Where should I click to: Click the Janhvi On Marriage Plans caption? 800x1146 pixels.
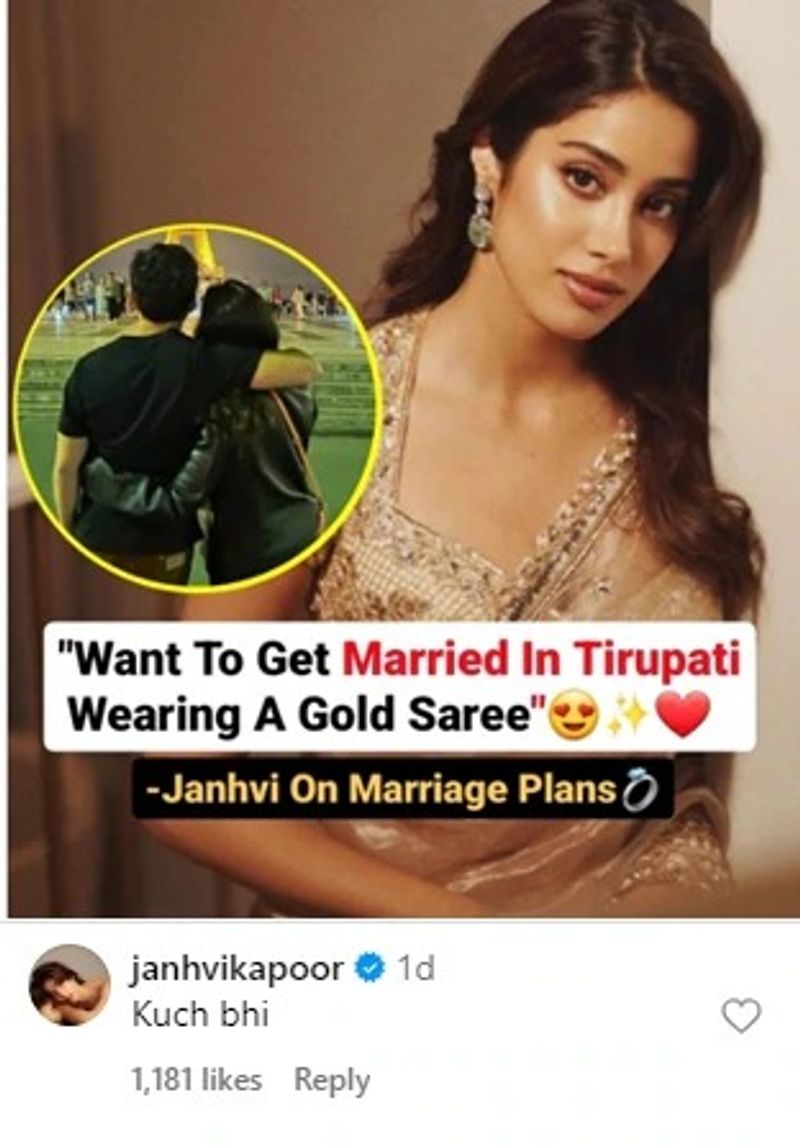381,790
